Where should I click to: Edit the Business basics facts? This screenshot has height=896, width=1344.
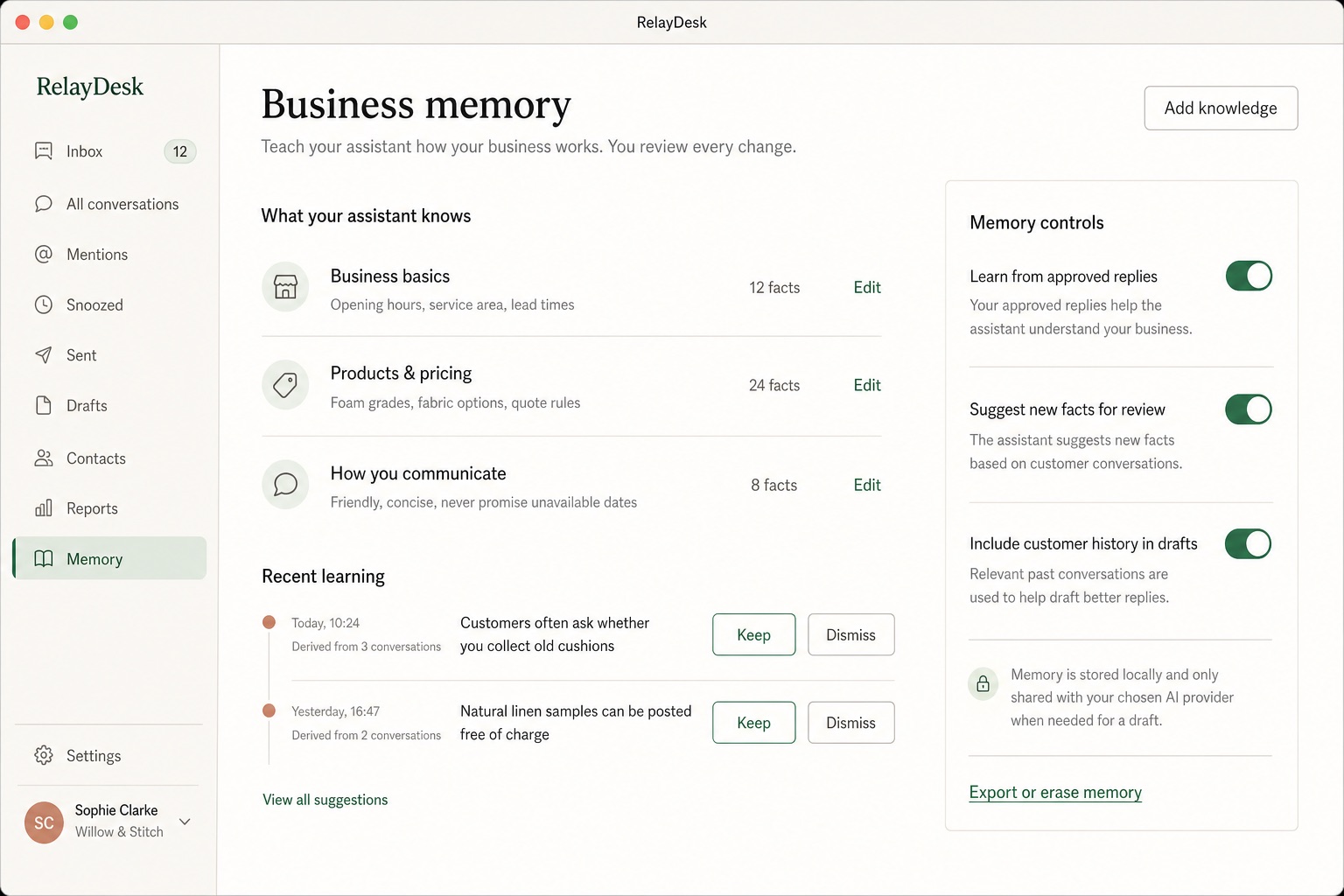click(x=867, y=287)
